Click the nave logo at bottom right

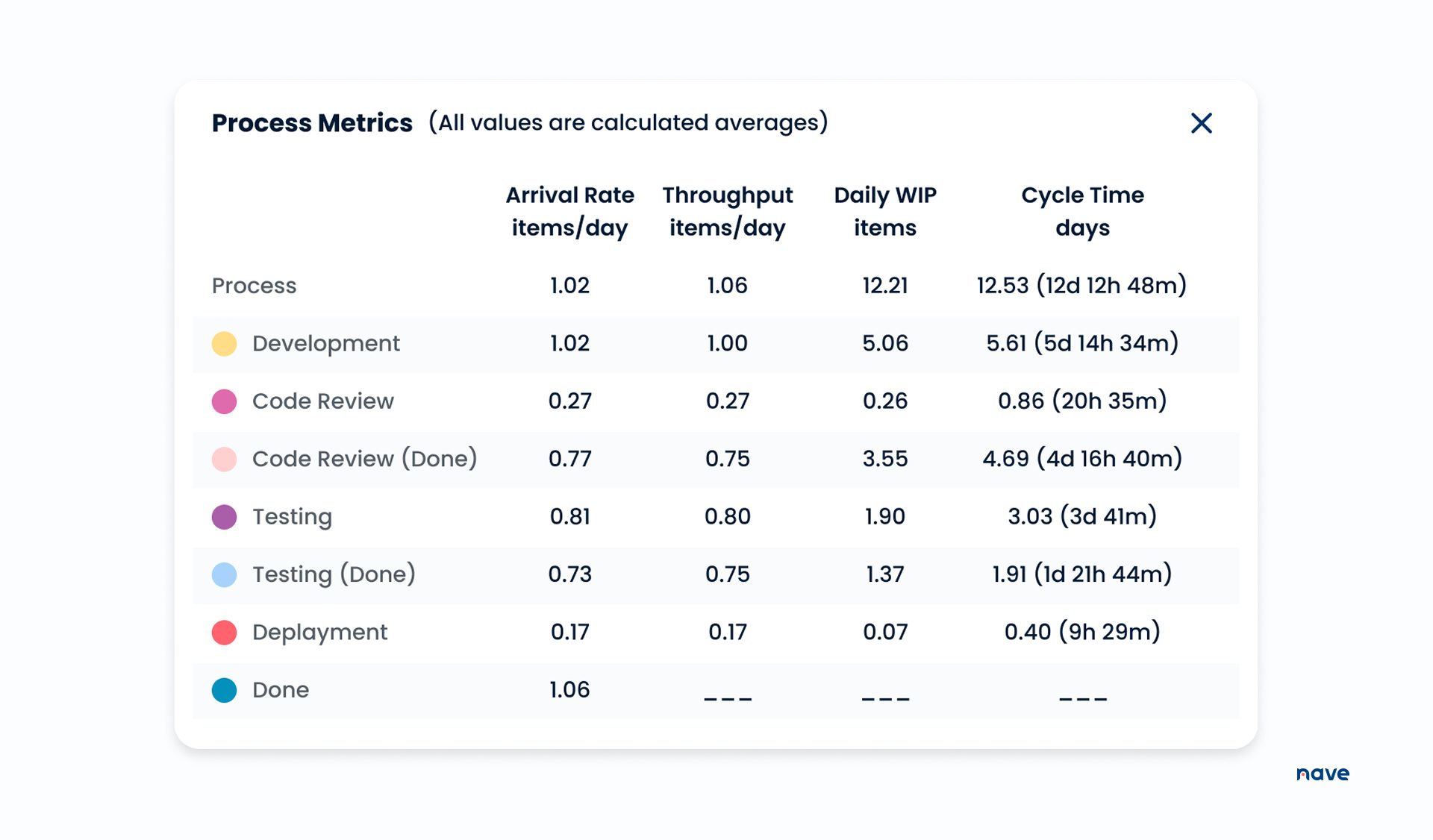[x=1323, y=774]
